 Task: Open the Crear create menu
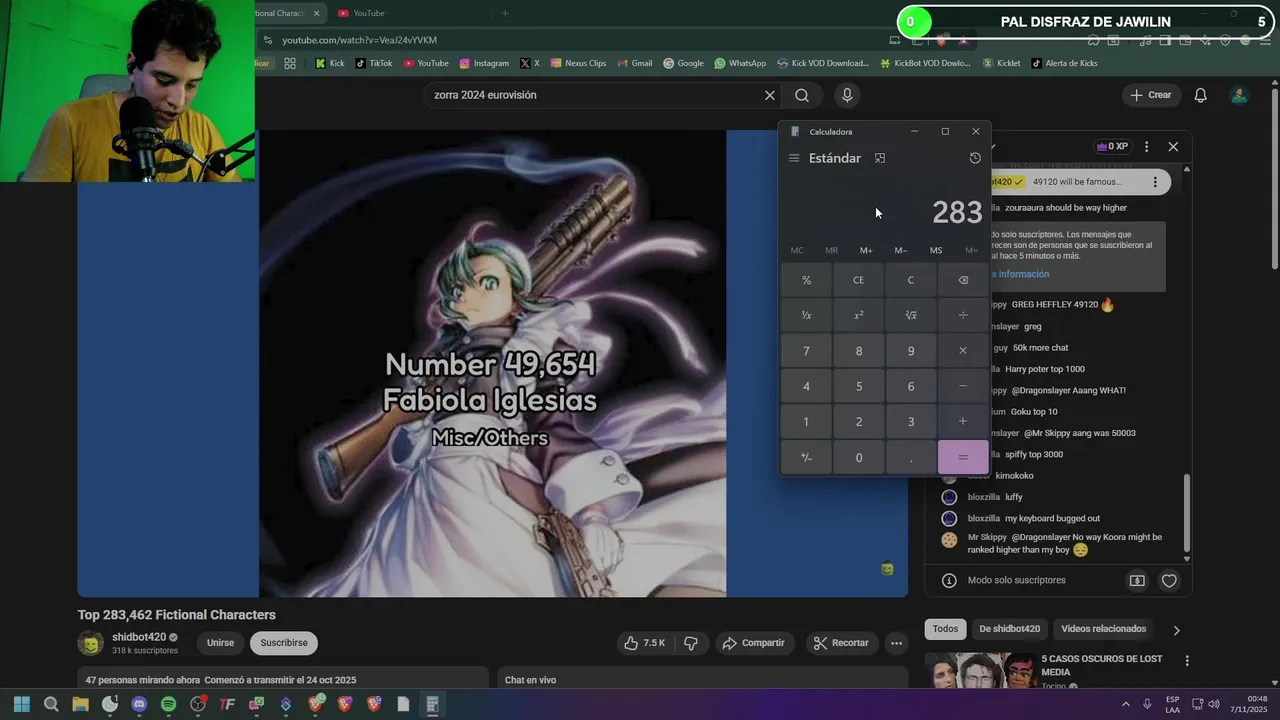[x=1150, y=95]
